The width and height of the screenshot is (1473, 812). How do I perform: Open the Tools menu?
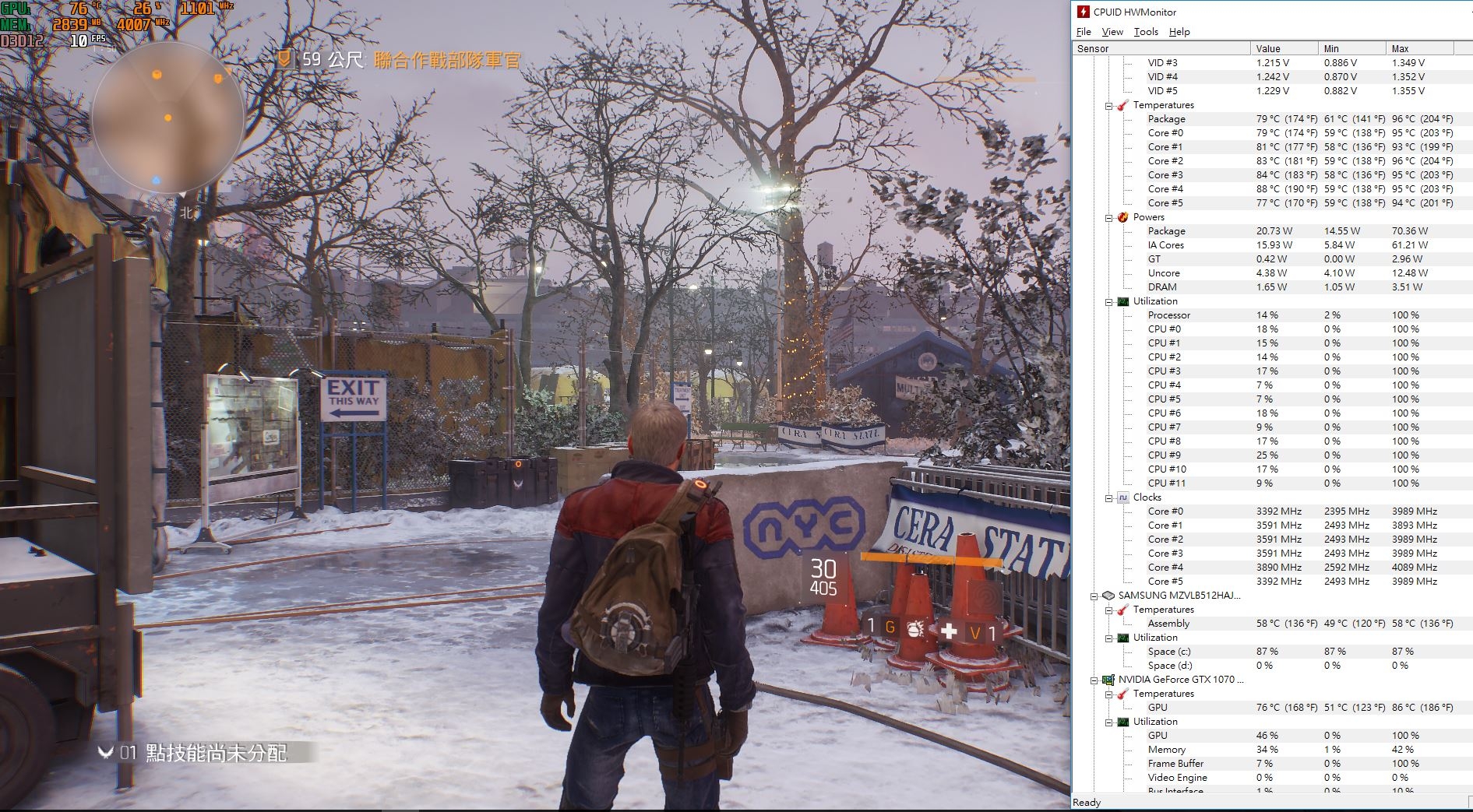point(1146,32)
